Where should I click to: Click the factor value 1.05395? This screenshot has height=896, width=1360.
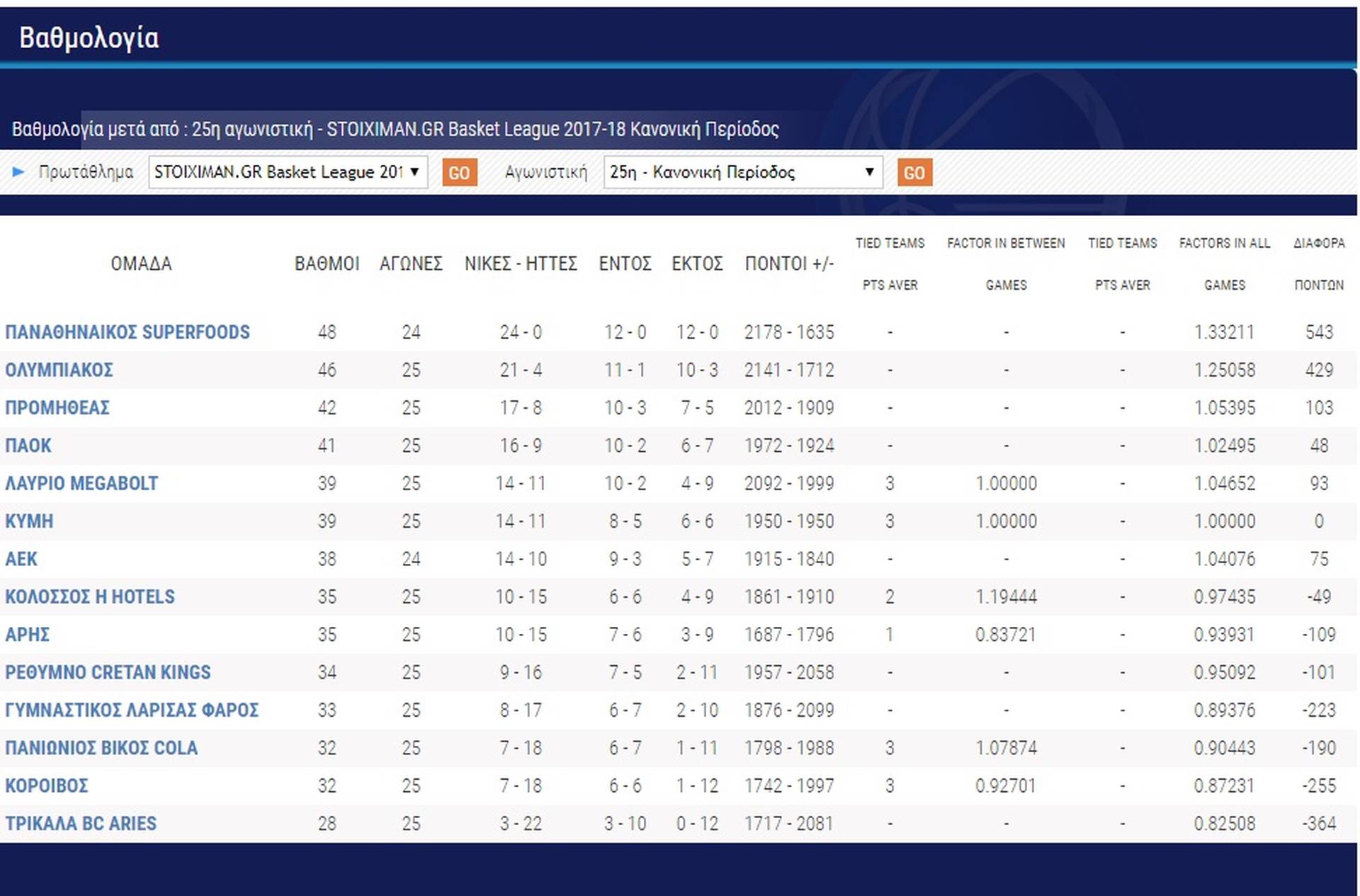(1225, 408)
